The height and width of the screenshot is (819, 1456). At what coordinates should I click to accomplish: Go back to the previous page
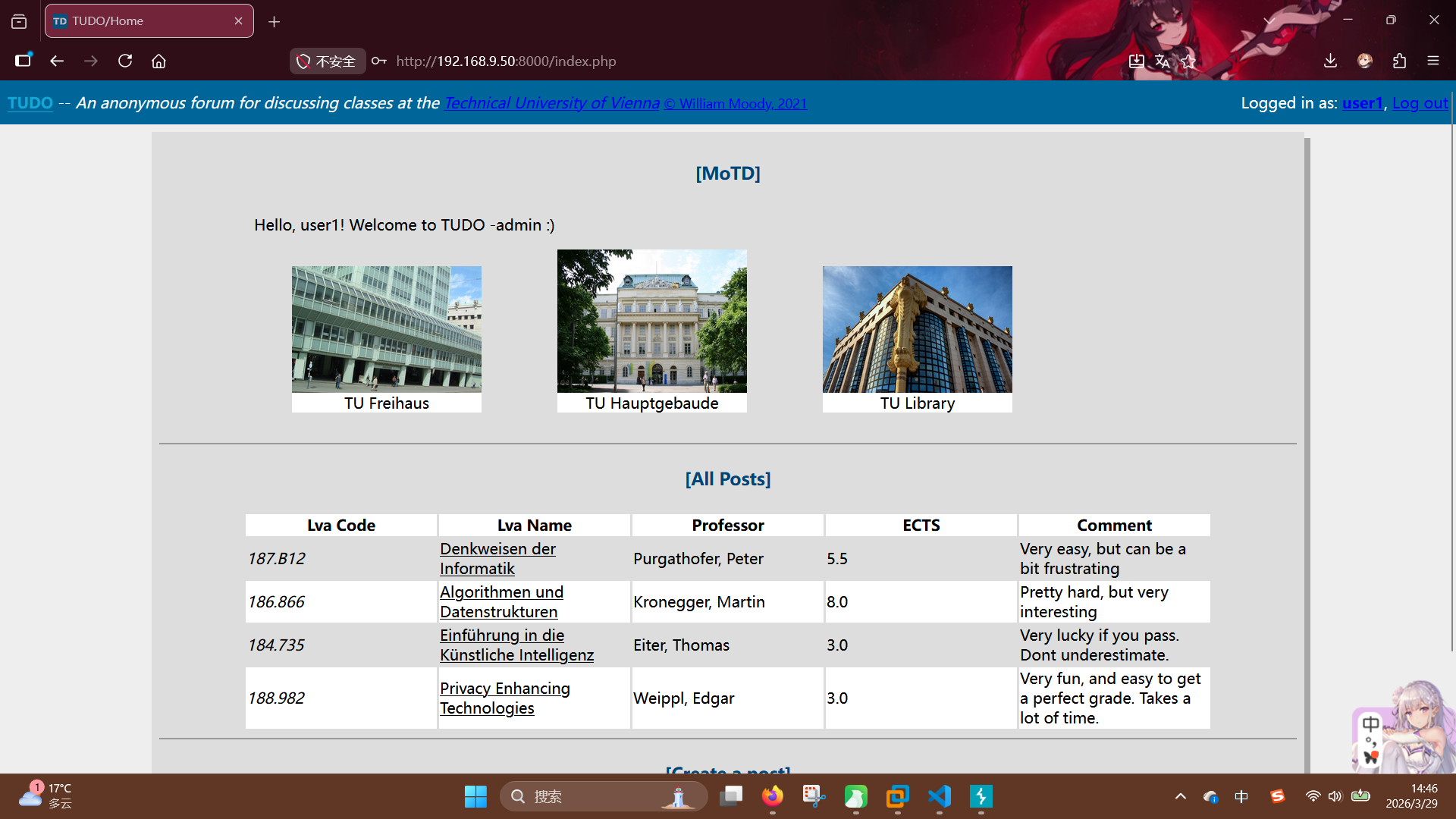coord(57,61)
